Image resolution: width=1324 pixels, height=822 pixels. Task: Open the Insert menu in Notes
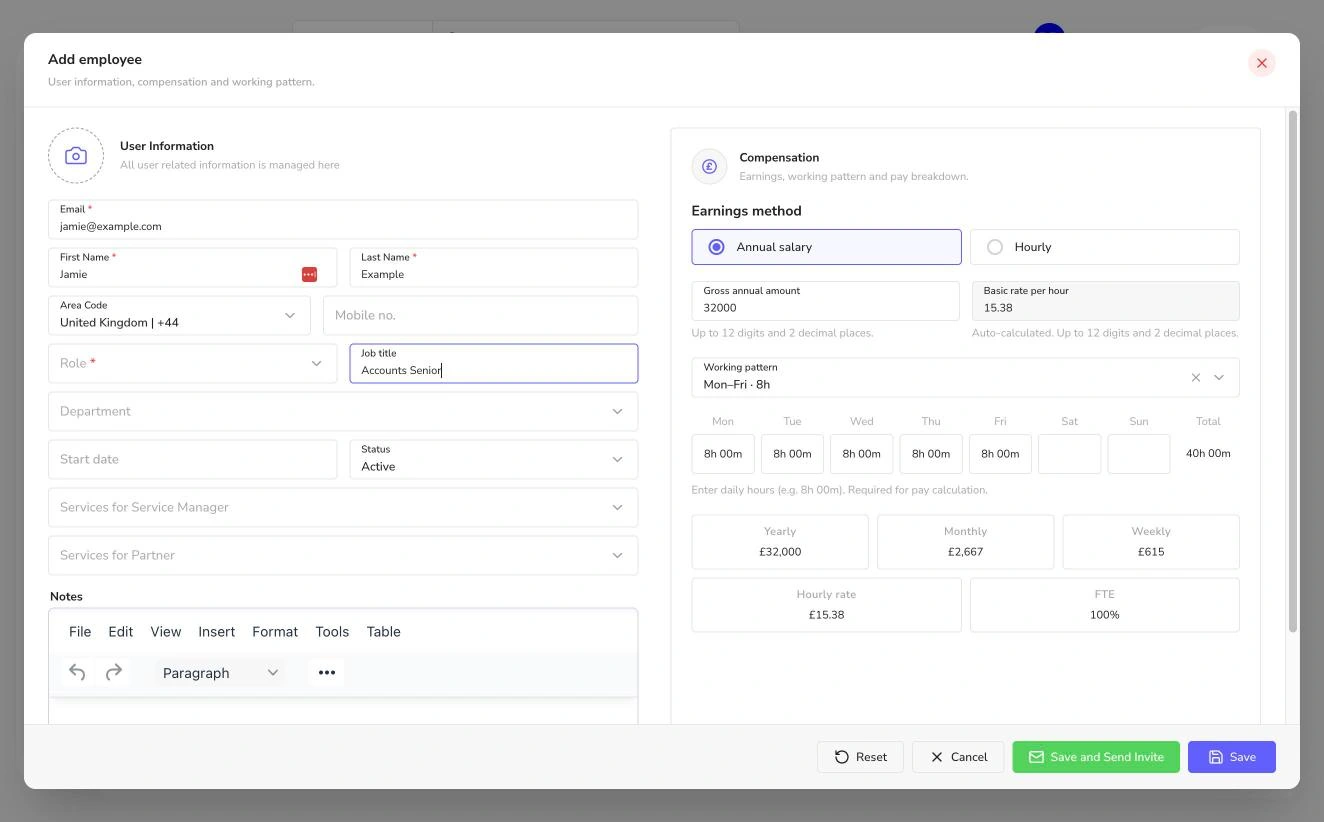coord(217,632)
